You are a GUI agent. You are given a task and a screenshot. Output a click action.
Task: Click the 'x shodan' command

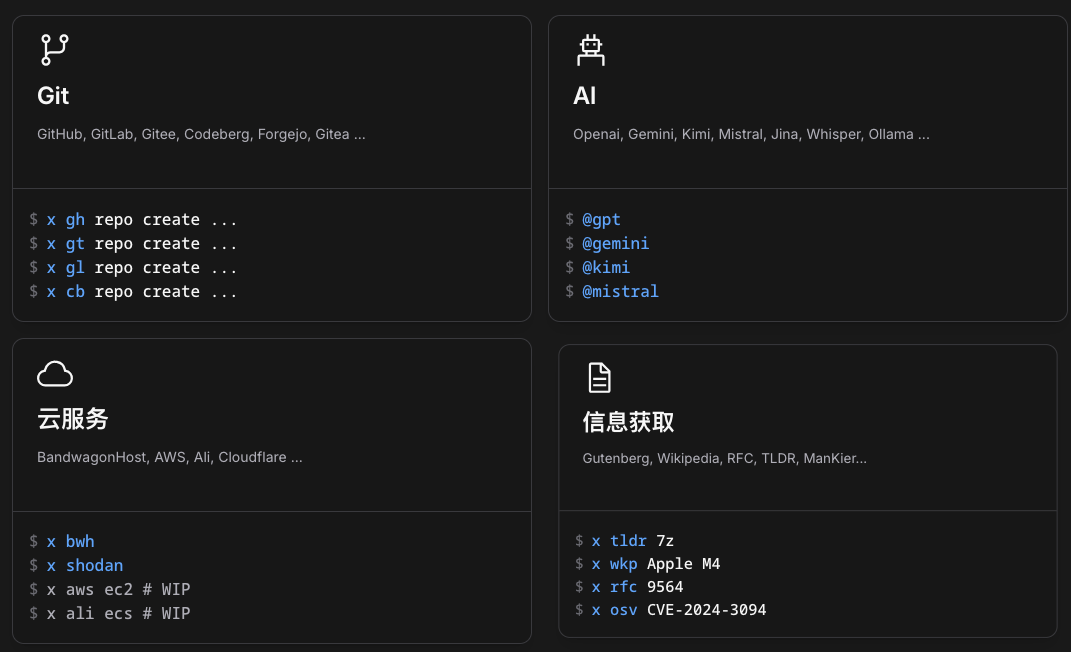click(x=85, y=565)
